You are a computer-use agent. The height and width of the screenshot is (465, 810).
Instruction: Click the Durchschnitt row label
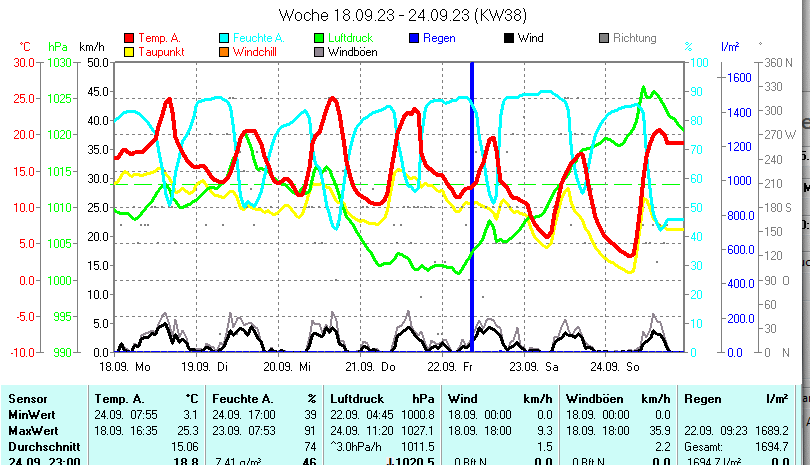tap(40, 445)
